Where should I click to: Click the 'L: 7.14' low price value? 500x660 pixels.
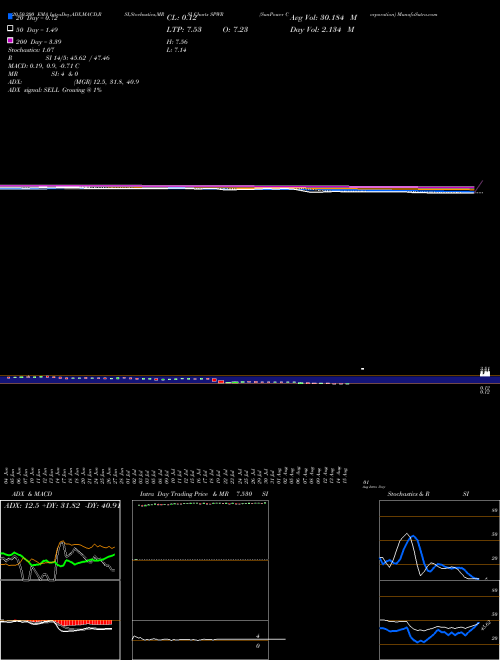[177, 50]
